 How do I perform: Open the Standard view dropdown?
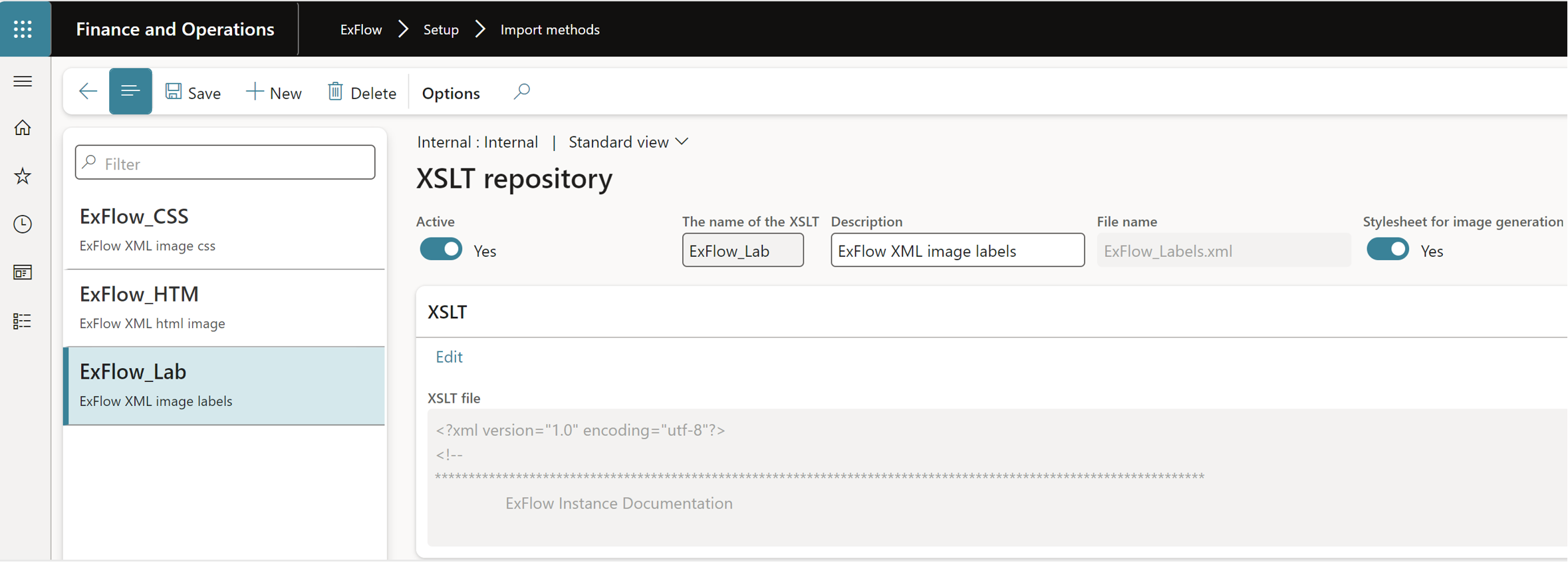coord(628,142)
